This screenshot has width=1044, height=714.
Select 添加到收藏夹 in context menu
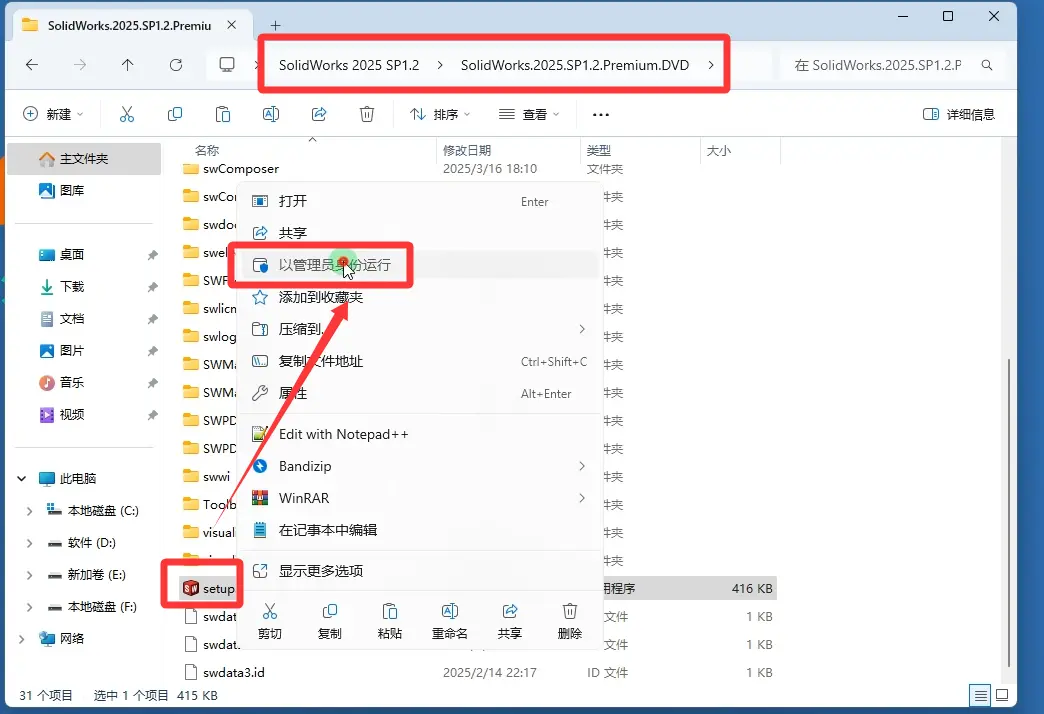pos(419,297)
